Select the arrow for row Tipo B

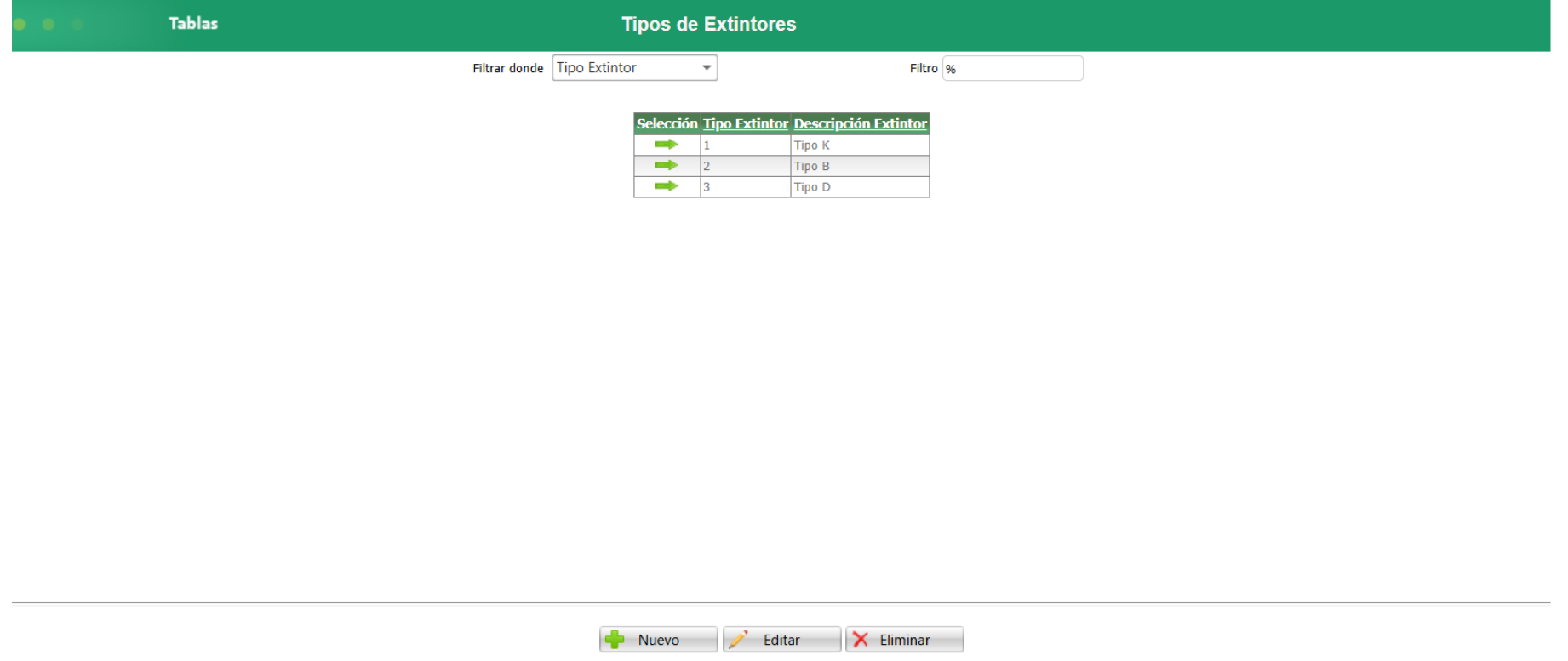667,165
